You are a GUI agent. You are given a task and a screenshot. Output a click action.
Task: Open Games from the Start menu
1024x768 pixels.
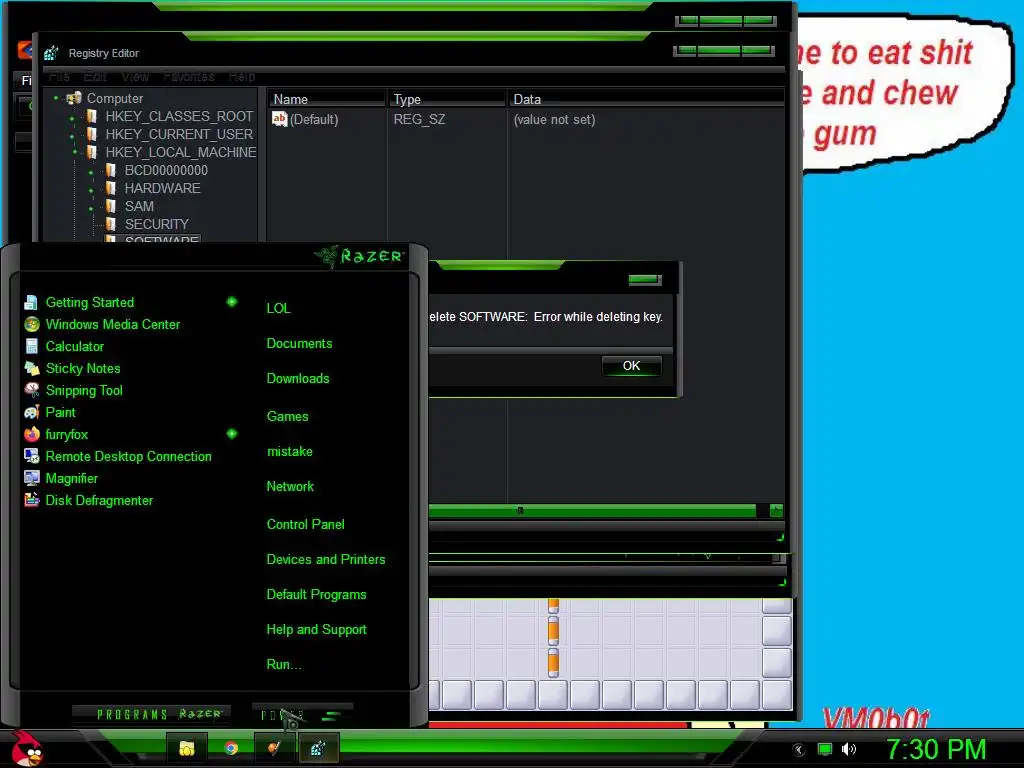tap(287, 416)
